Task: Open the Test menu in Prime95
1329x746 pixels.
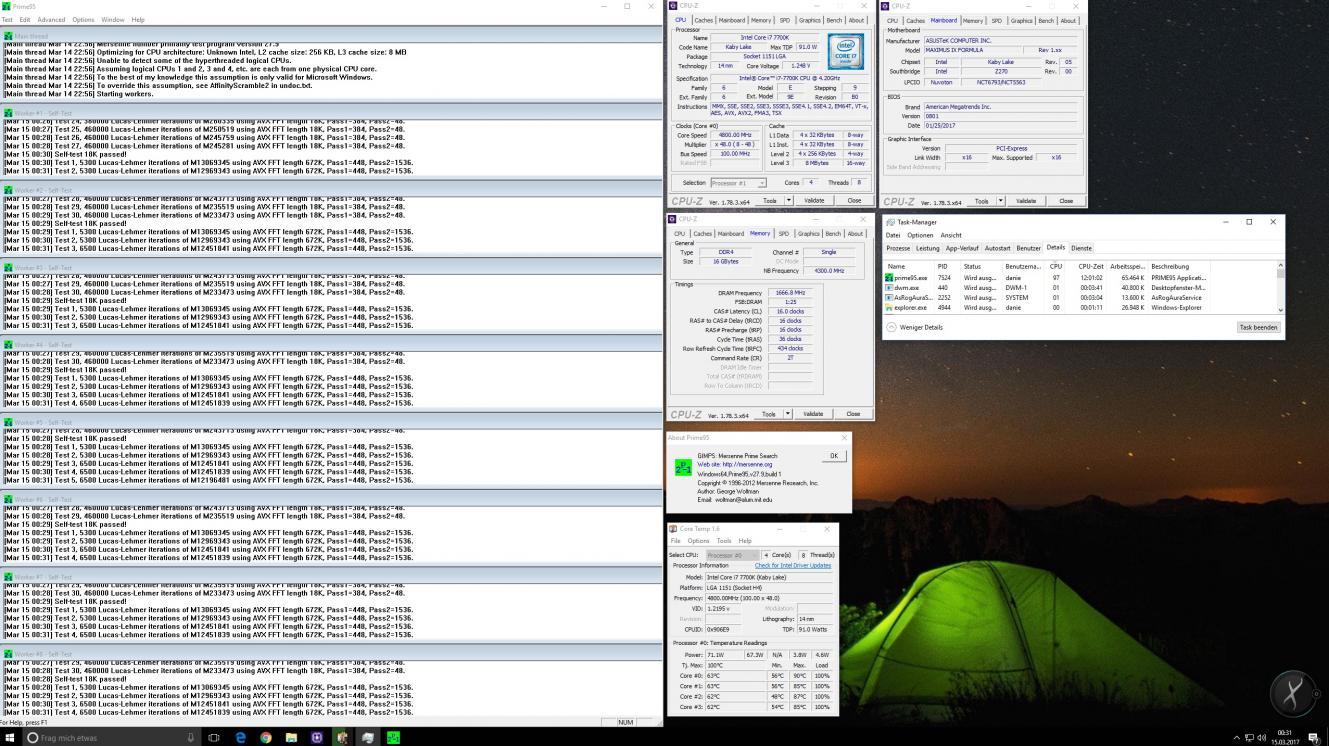Action: (9, 20)
